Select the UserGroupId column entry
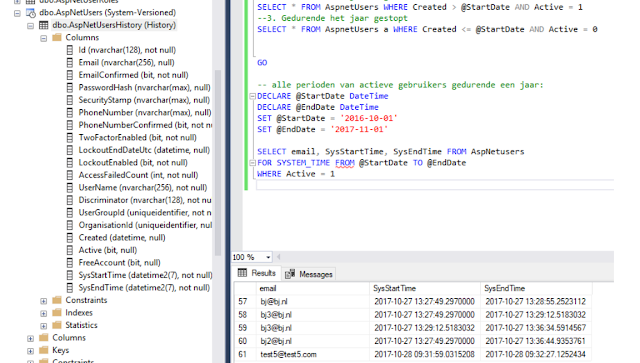 tap(145, 213)
